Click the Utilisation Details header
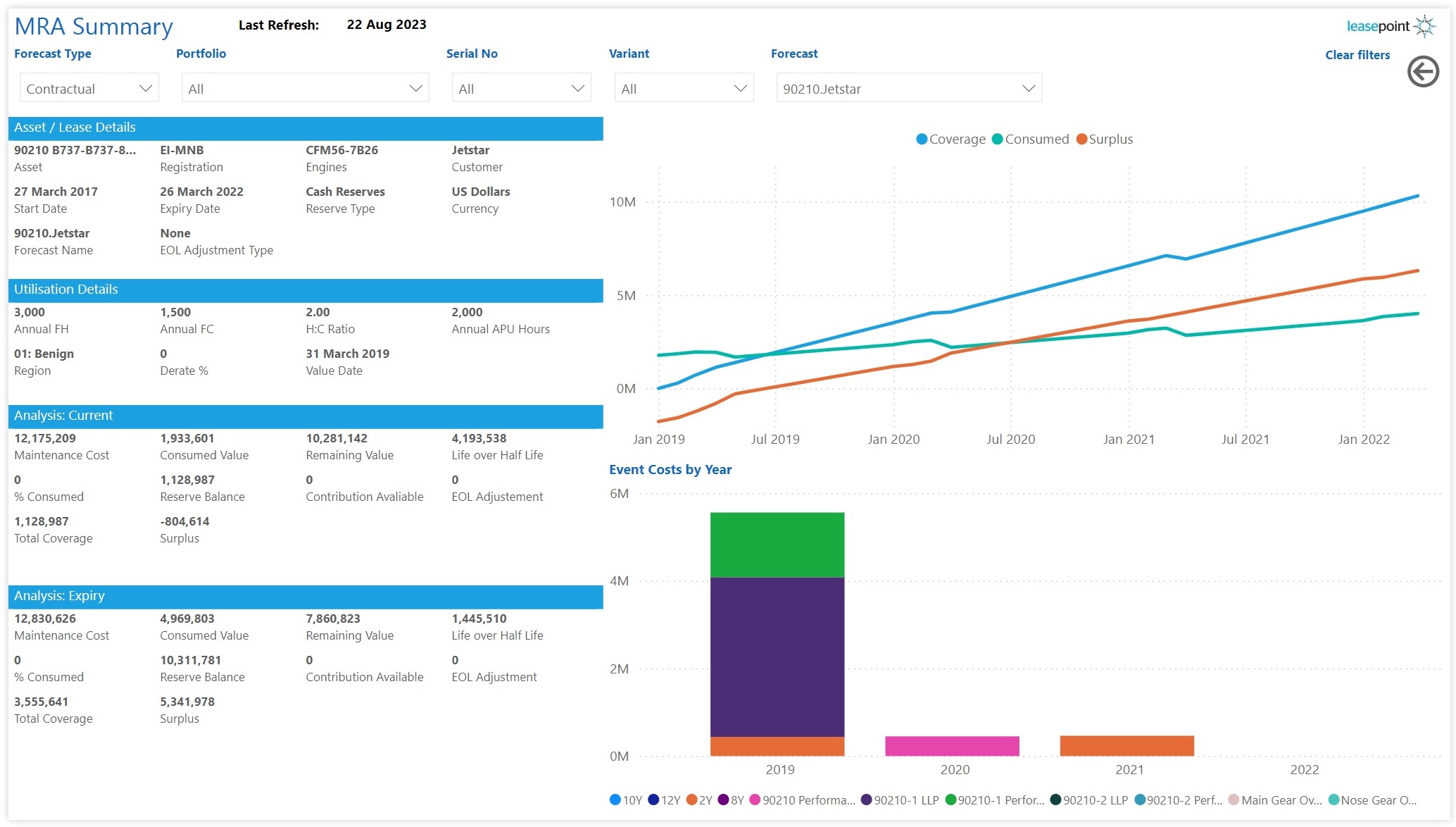 [306, 290]
